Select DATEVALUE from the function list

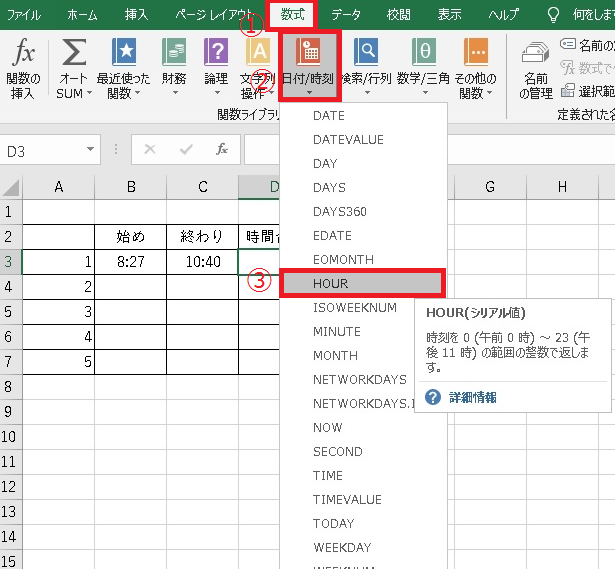[364, 140]
